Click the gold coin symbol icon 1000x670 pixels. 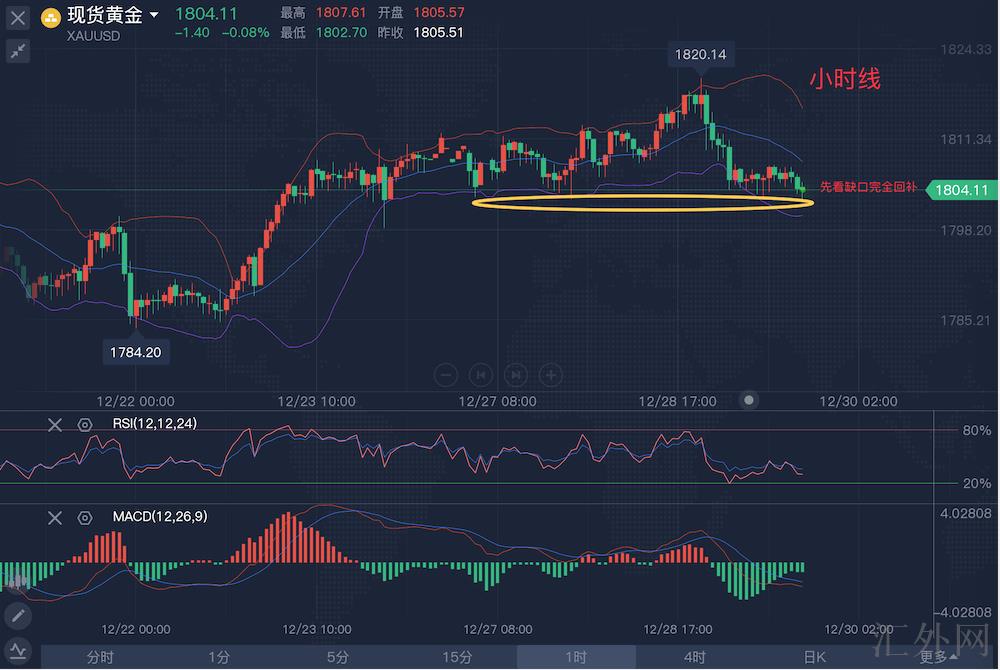[51, 18]
